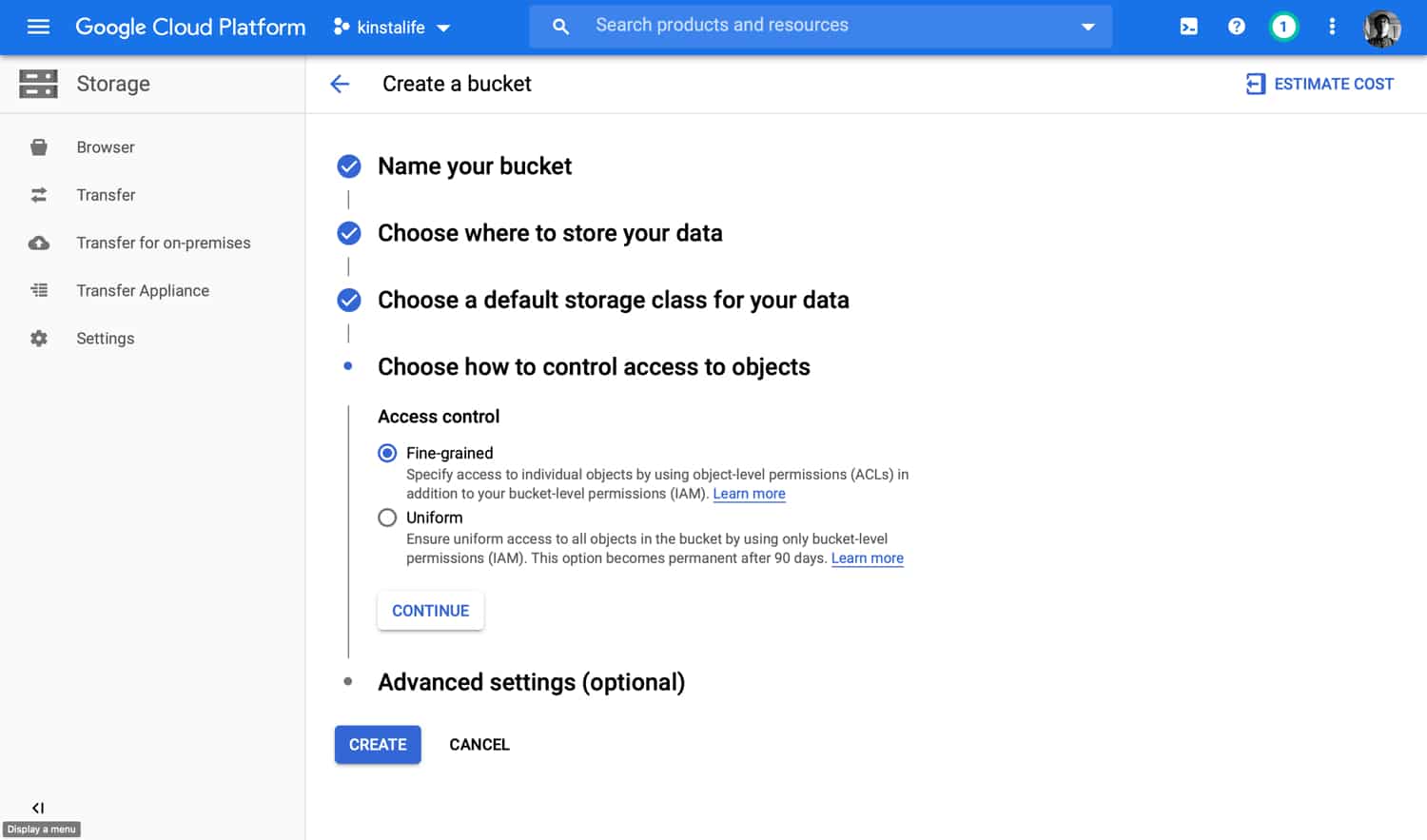
Task: Open Transfer for on-premises
Action: tap(163, 243)
